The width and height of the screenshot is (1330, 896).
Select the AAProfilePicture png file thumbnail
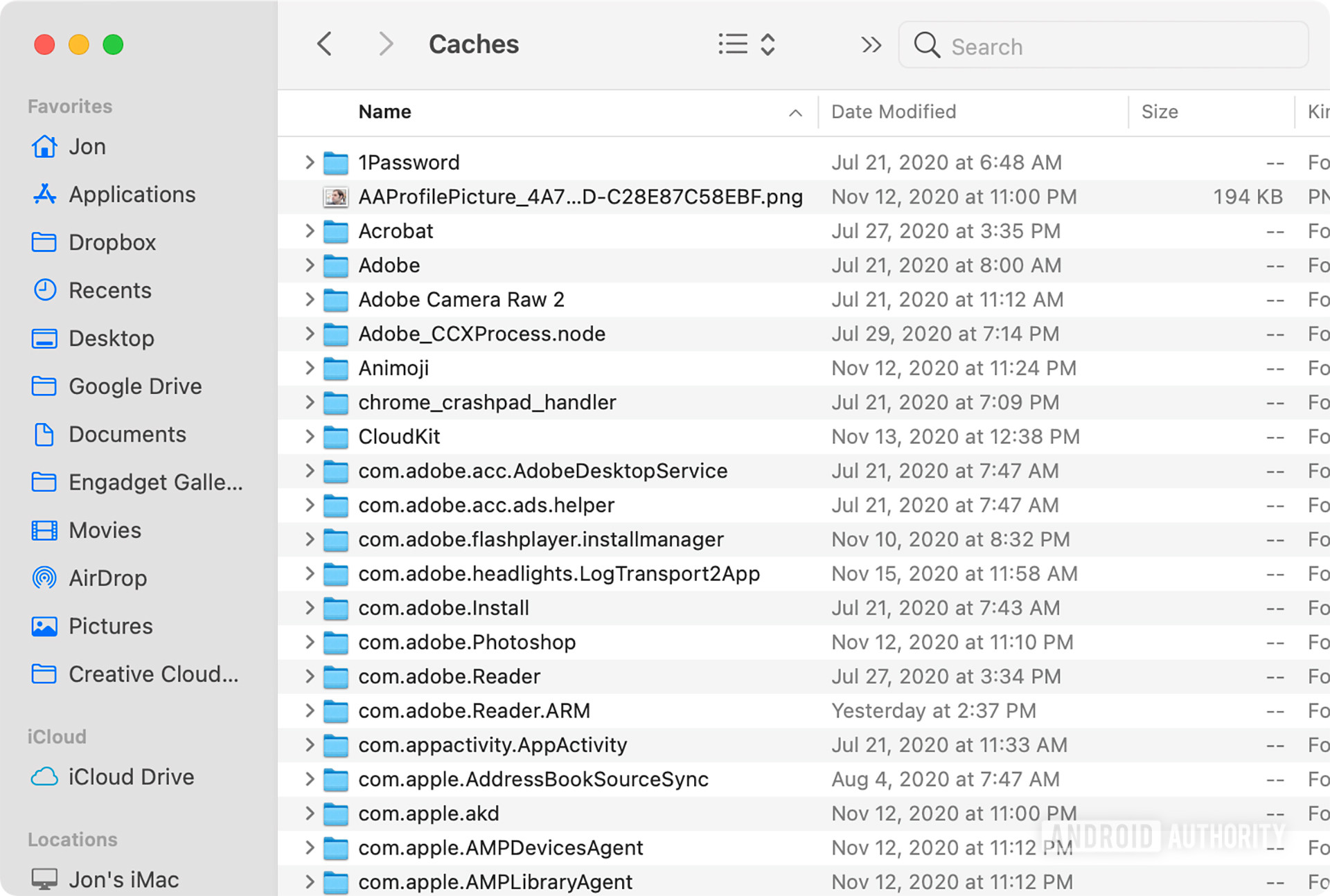click(336, 197)
